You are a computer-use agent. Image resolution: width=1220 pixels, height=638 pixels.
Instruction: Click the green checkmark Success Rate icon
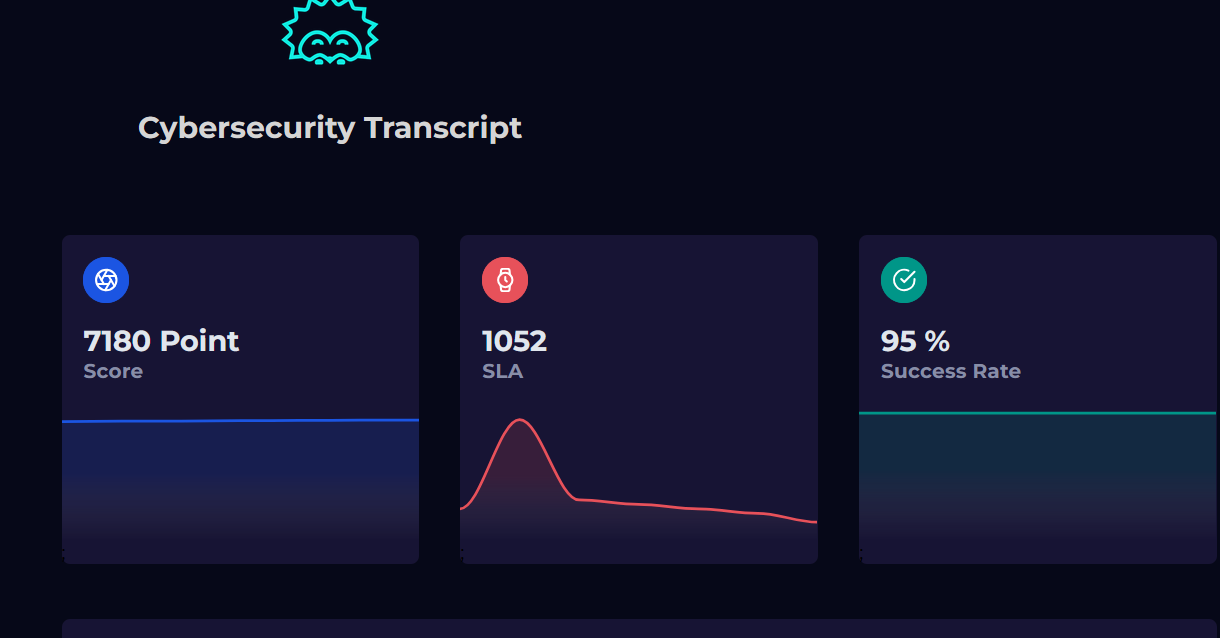pos(904,280)
